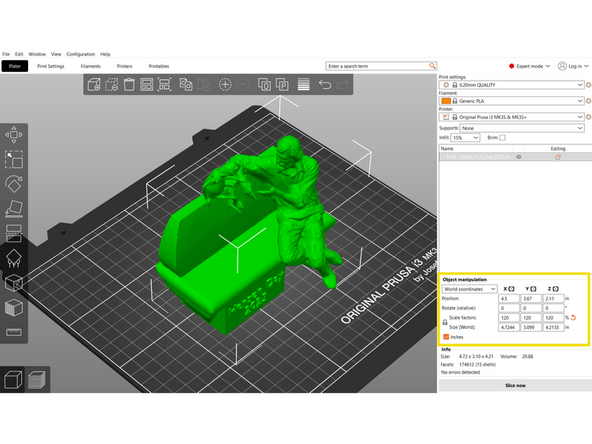Select the Cut tool in left toolbar
The width and height of the screenshot is (592, 444).
(14, 233)
